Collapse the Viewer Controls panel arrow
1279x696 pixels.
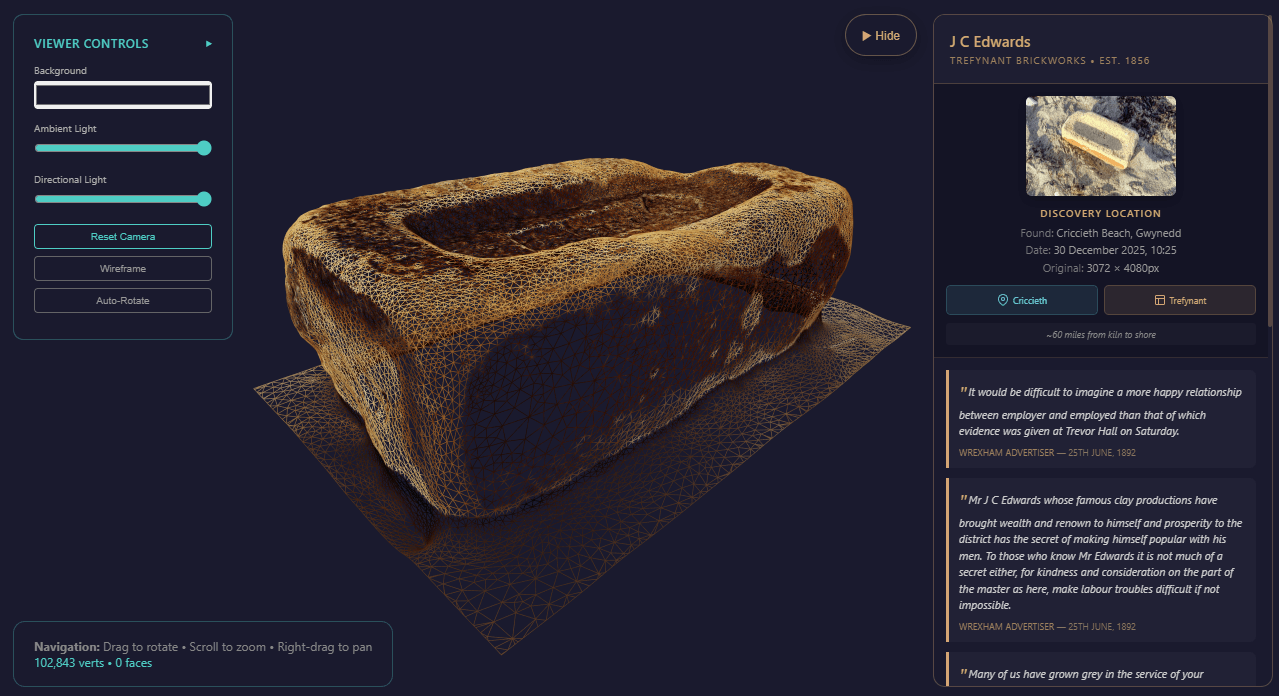tap(209, 44)
